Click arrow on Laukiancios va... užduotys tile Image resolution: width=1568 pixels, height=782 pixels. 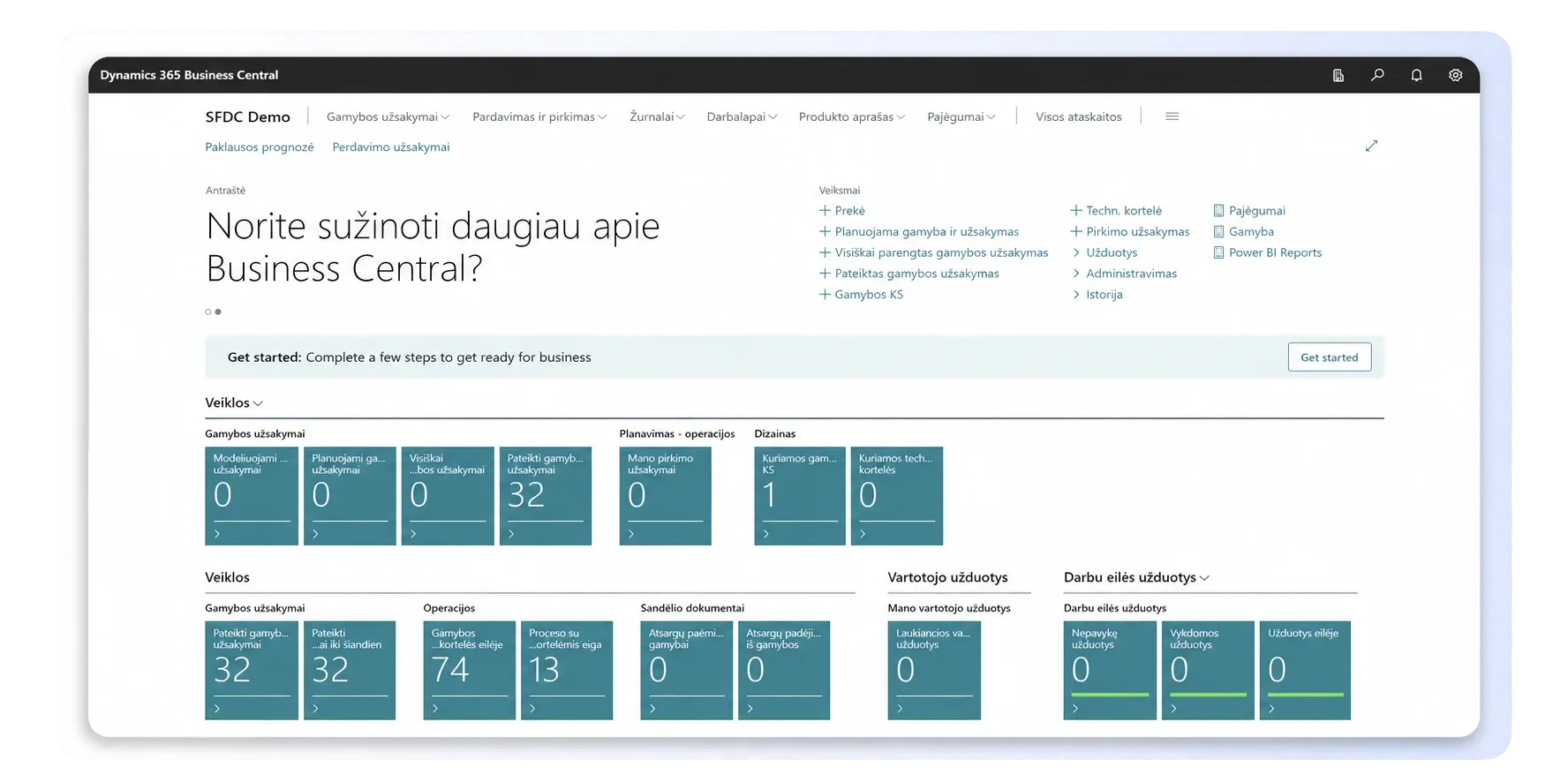click(x=900, y=709)
